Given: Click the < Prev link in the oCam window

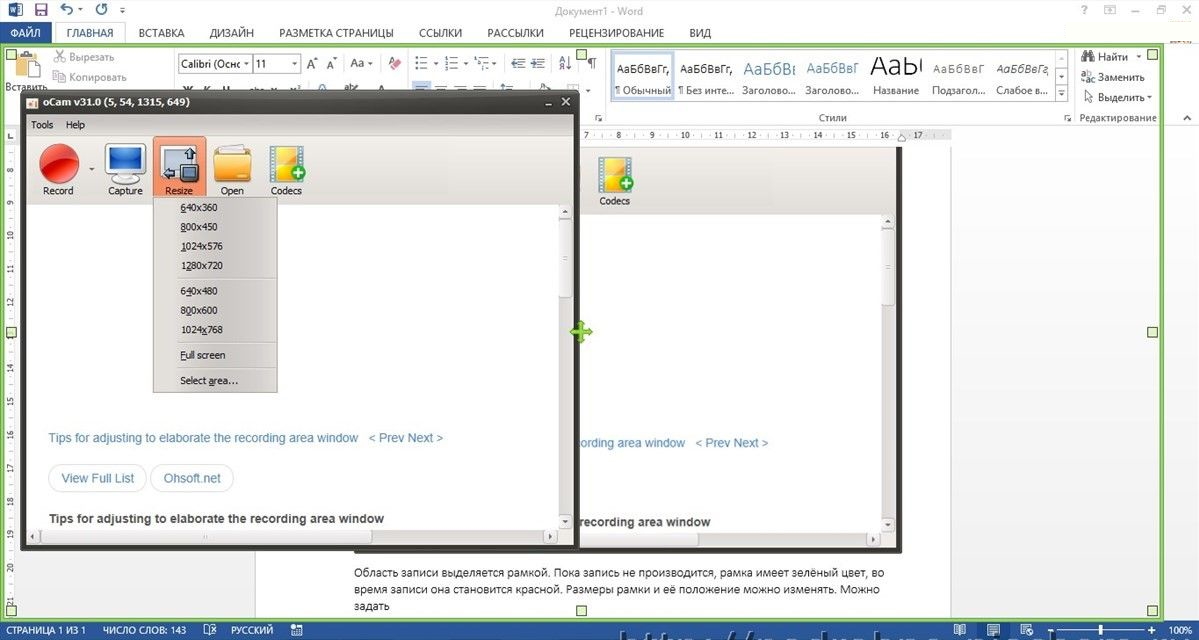Looking at the screenshot, I should 386,438.
